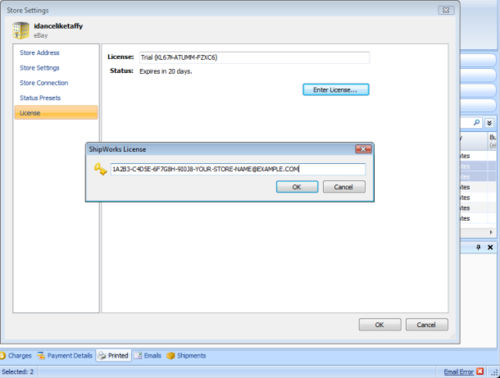Click the Enter License... button
This screenshot has width=500, height=378.
[336, 90]
